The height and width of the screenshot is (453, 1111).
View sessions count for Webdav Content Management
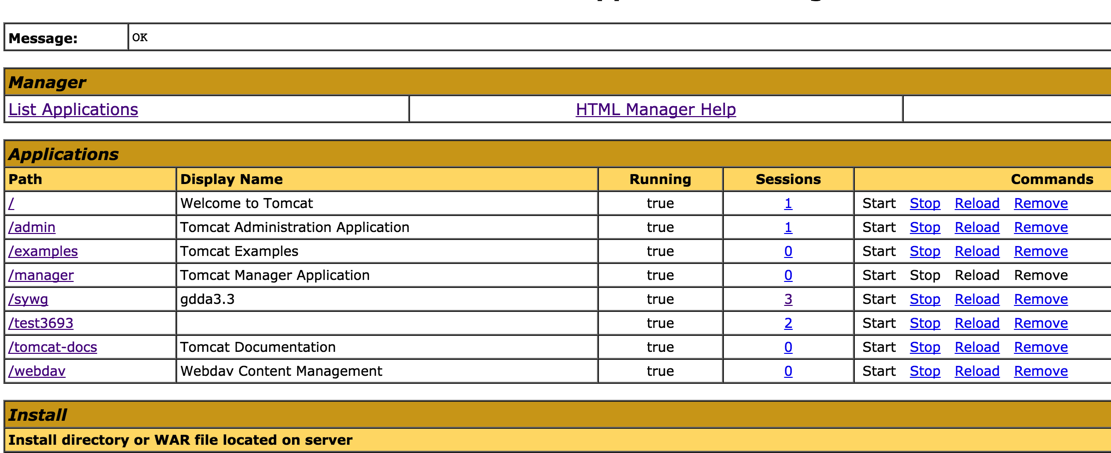[x=788, y=371]
